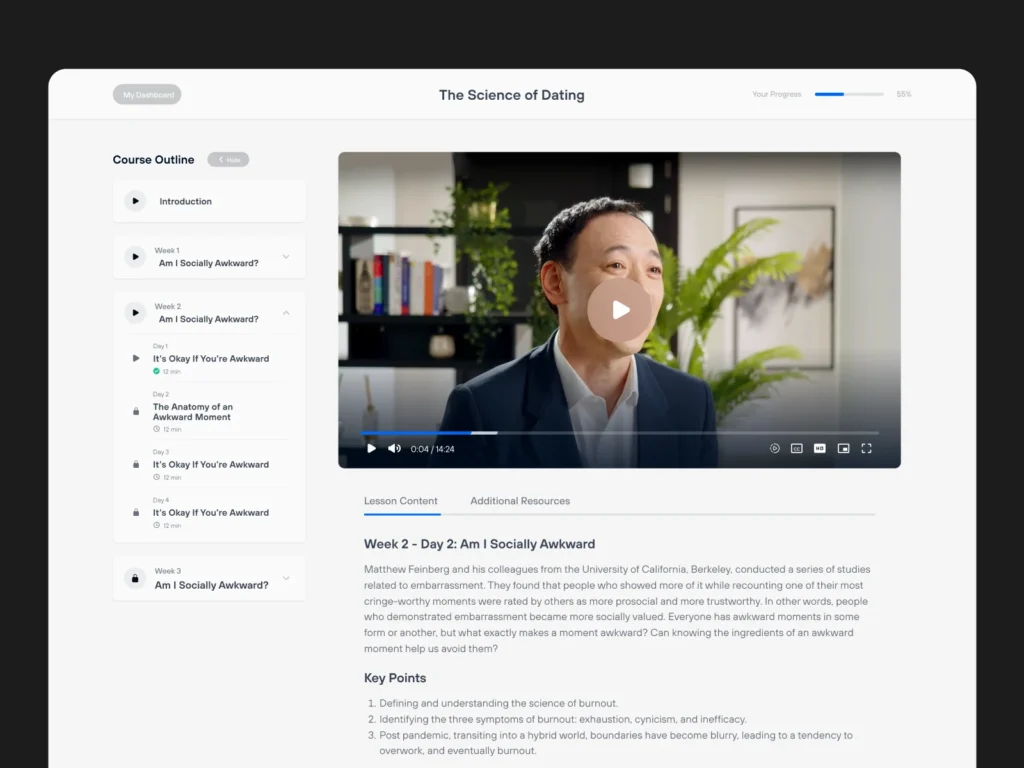
Task: Expand the Week 1 section chevron
Action: [x=286, y=257]
